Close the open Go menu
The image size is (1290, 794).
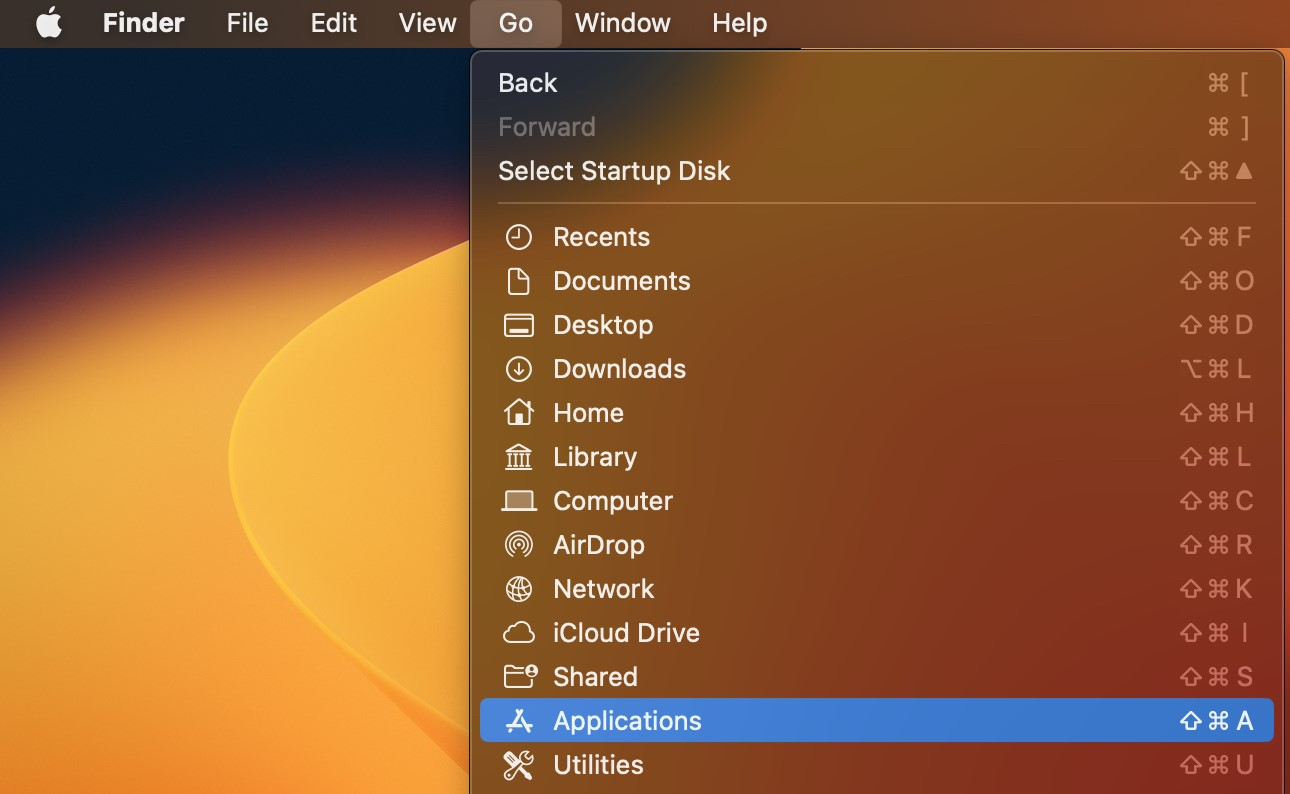(516, 23)
